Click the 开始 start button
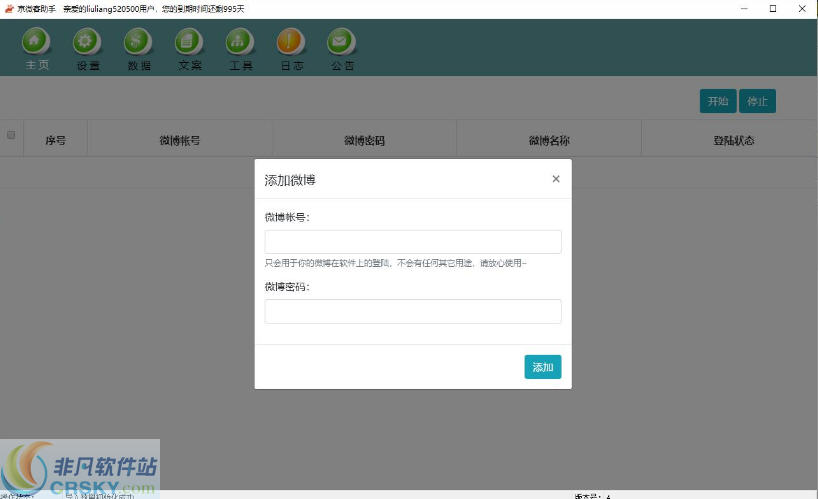This screenshot has height=499, width=818. tap(718, 101)
